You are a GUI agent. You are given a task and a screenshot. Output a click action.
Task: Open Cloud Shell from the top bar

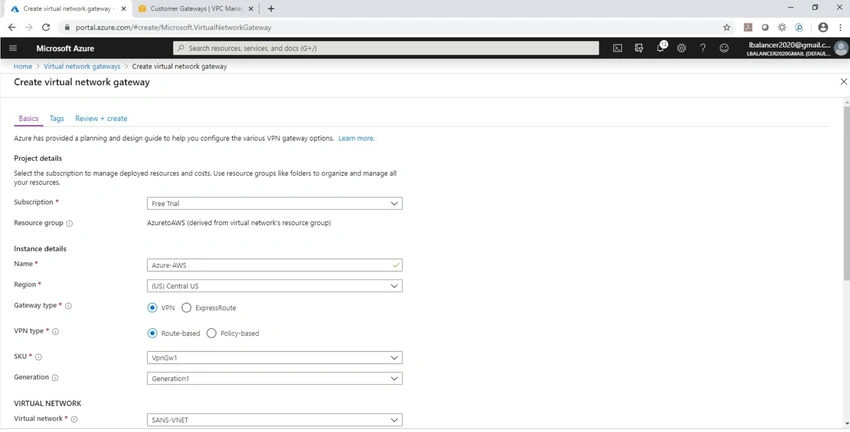pos(617,48)
